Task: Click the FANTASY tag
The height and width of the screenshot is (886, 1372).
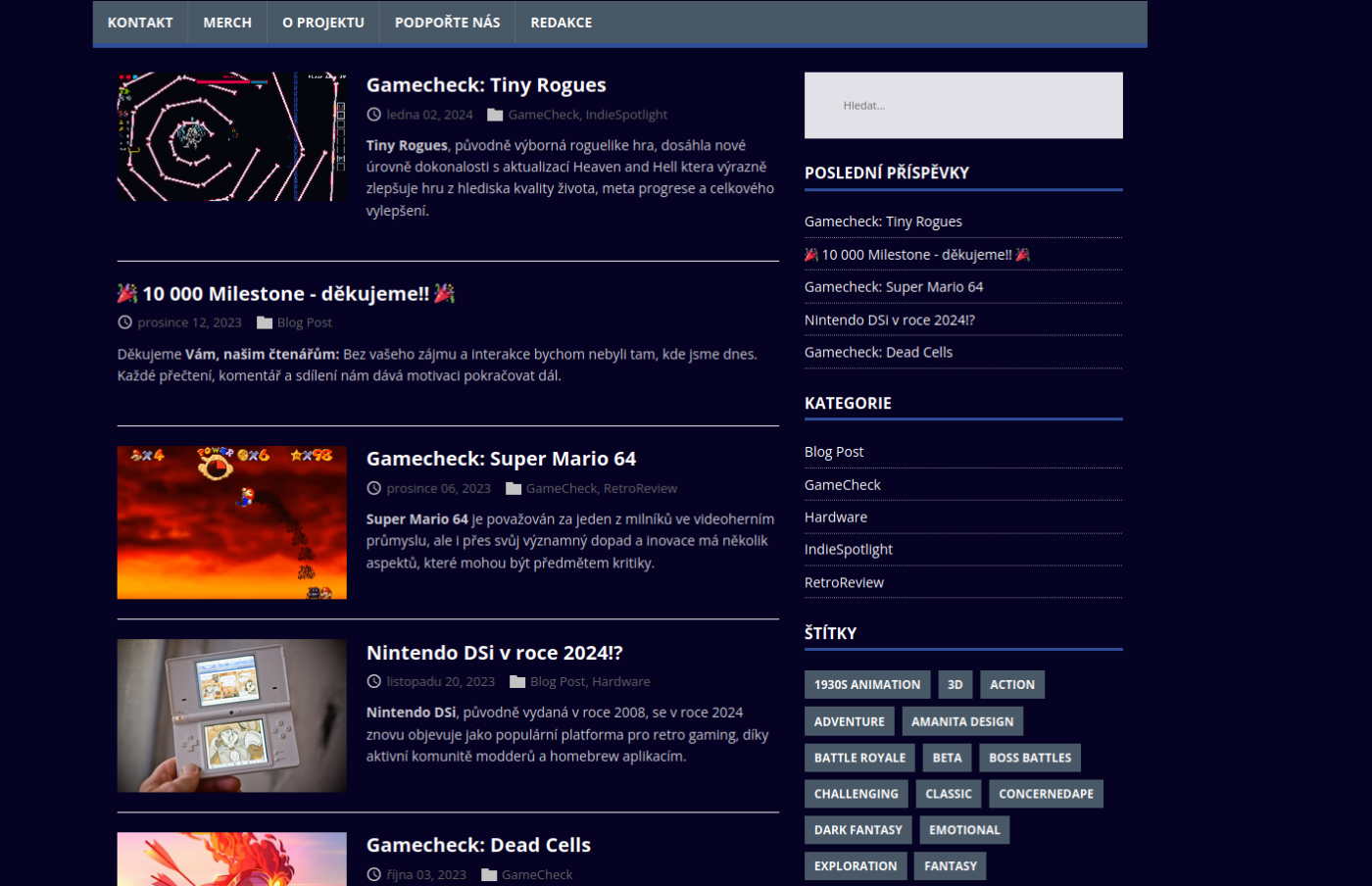Action: (x=951, y=866)
